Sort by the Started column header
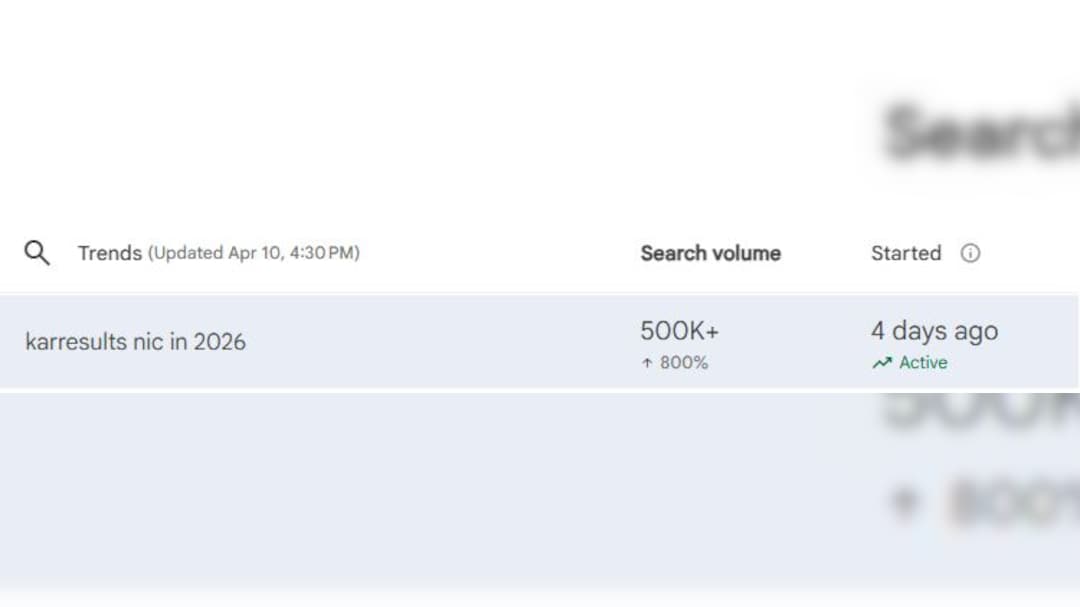 point(905,253)
